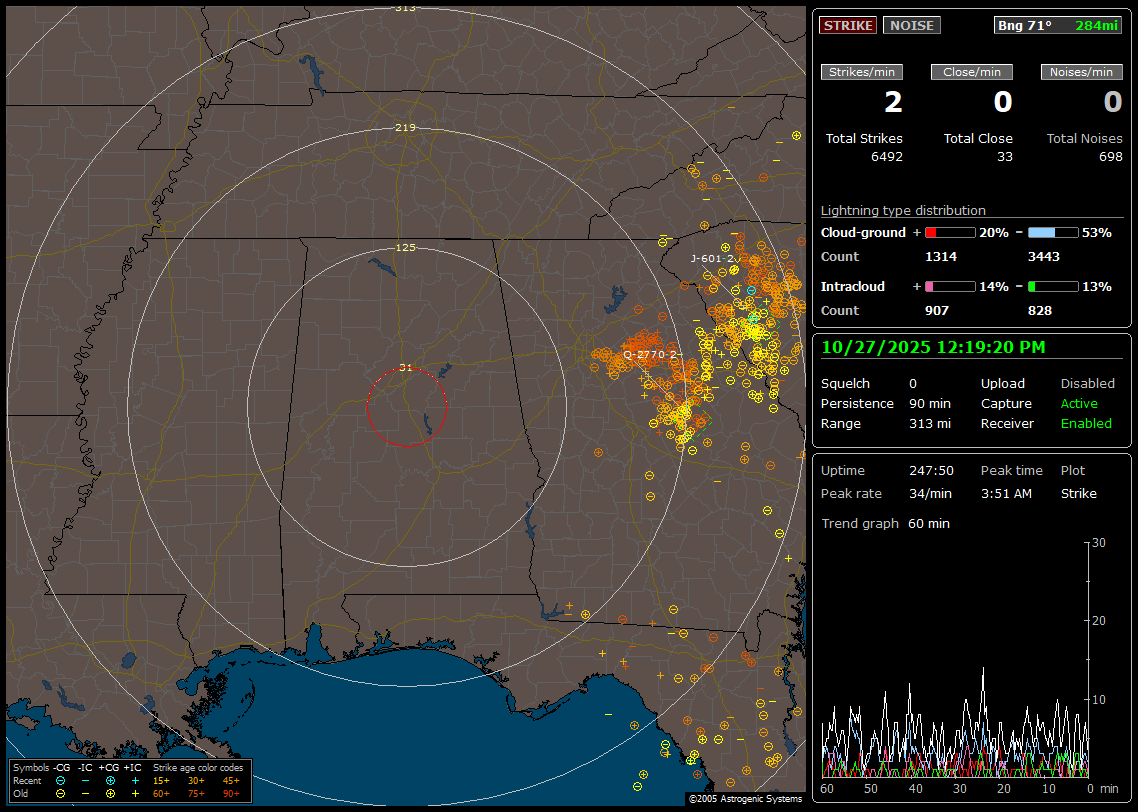Click the Capture Active status

tap(1079, 404)
